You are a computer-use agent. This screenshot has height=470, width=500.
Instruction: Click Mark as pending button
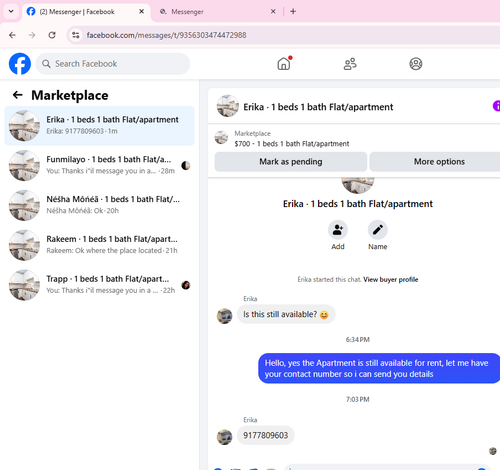(291, 162)
